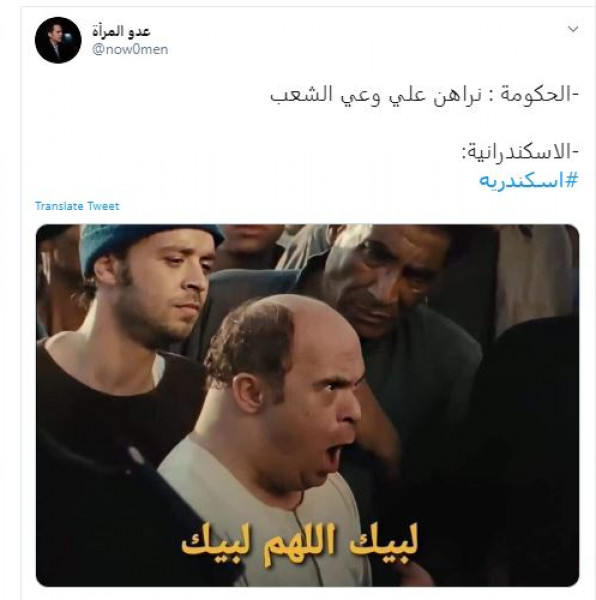Click the word Translate in Translate Tweet
Image resolution: width=596 pixels, height=600 pixels.
59,206
